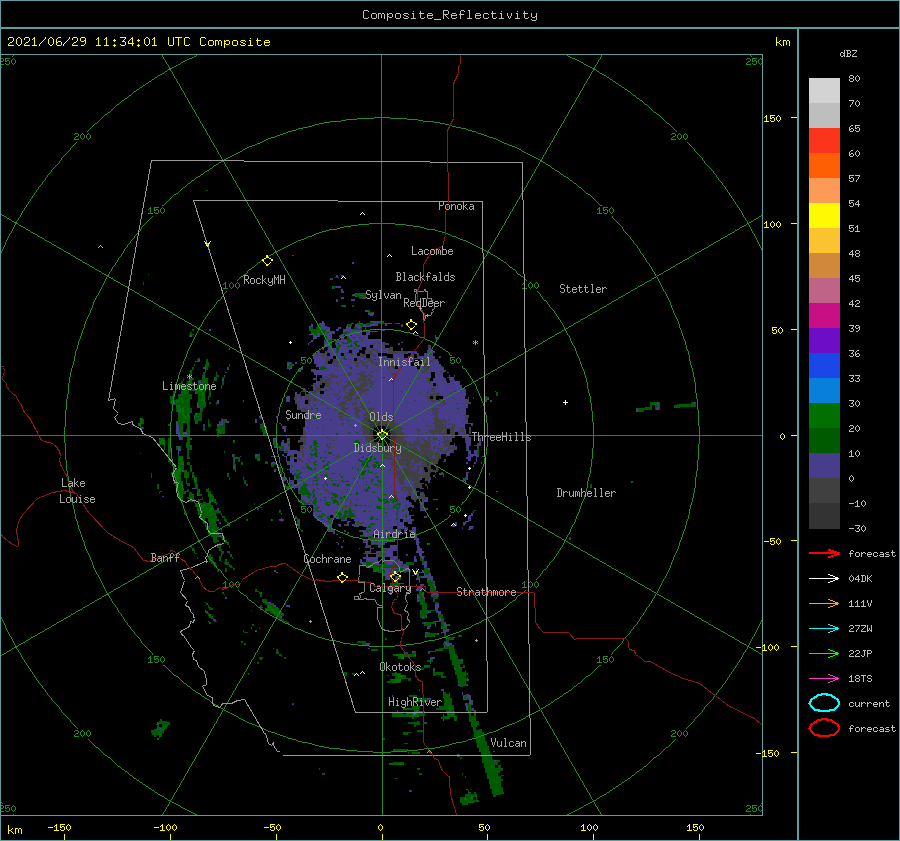Viewport: 900px width, 841px height.
Task: Click the 51 dBZ yellow color swatch
Action: [x=824, y=215]
